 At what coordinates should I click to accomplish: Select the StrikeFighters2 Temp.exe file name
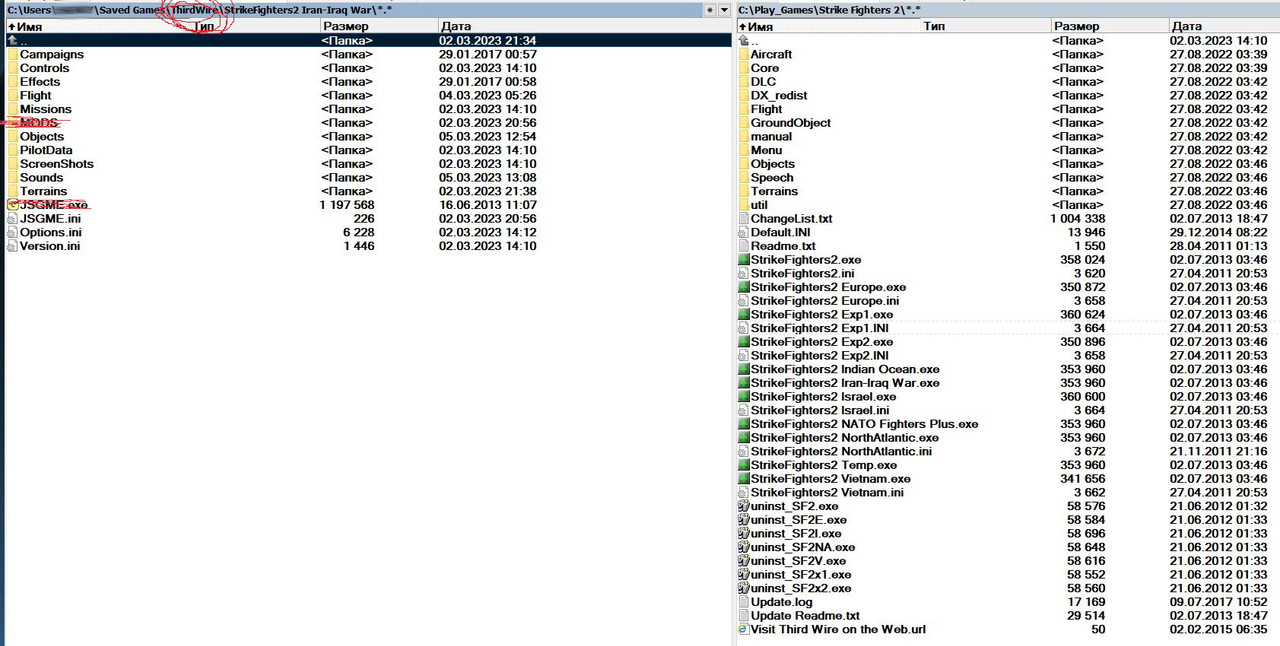pyautogui.click(x=824, y=465)
